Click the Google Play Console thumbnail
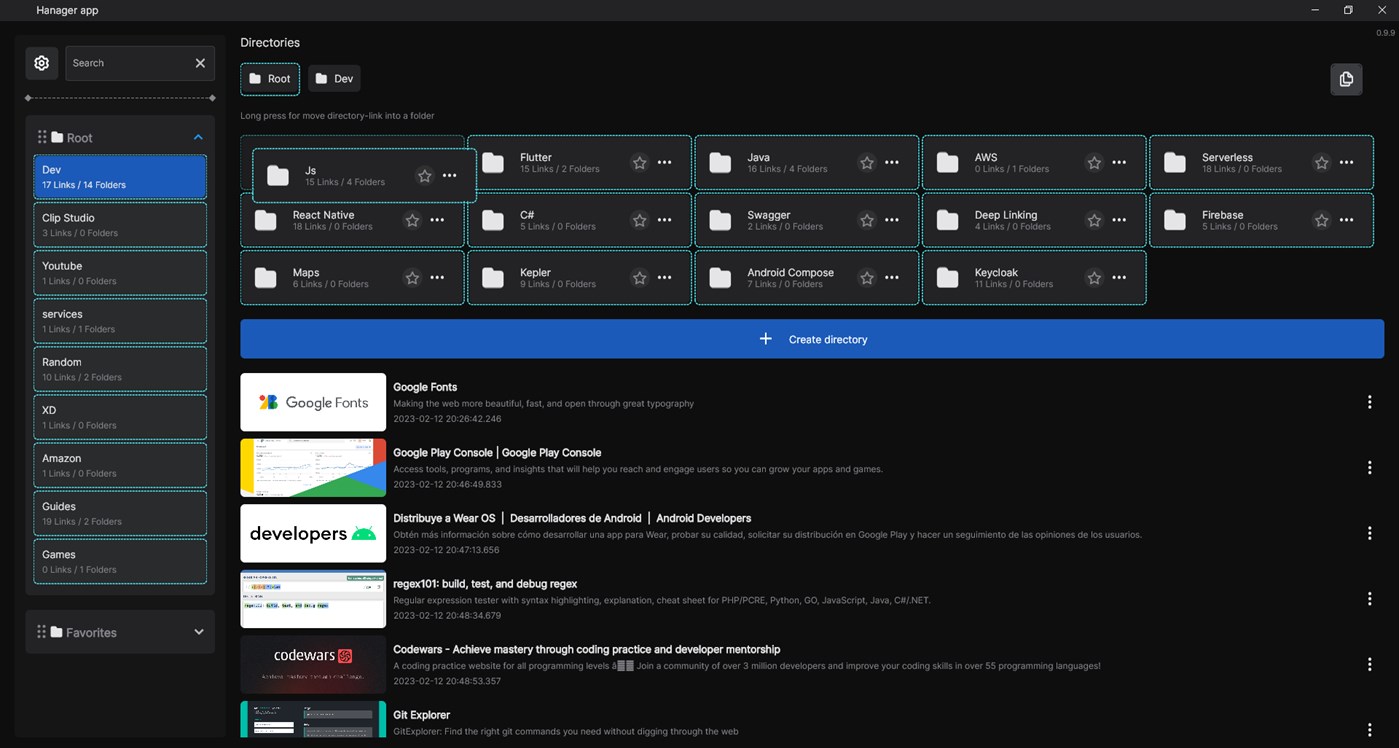 coord(313,468)
